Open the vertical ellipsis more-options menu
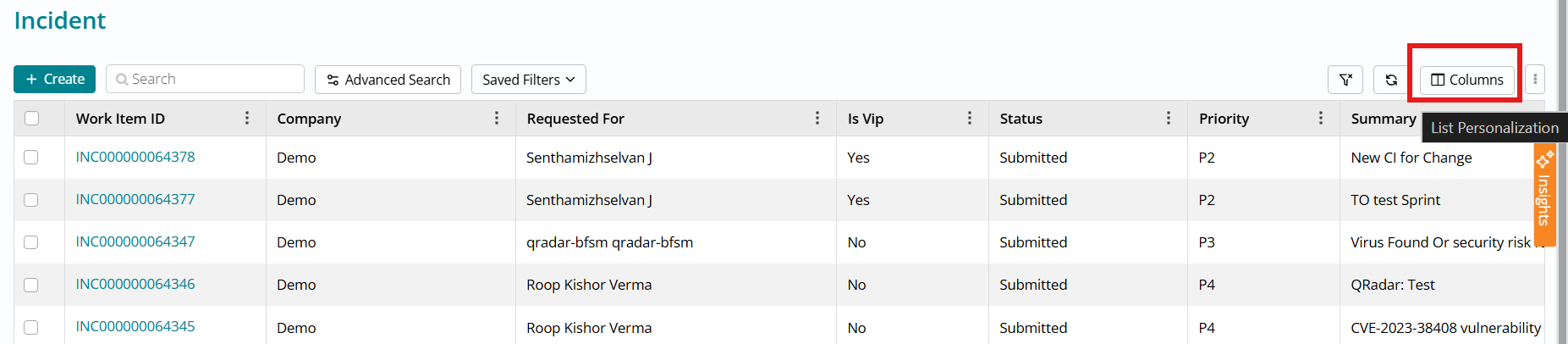Image resolution: width=1568 pixels, height=344 pixels. click(x=1535, y=80)
